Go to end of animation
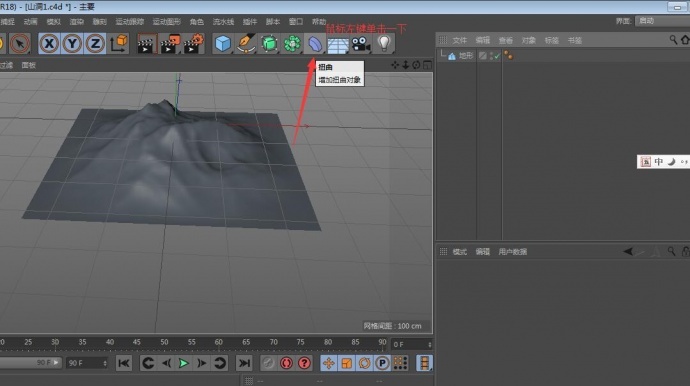 pyautogui.click(x=244, y=363)
